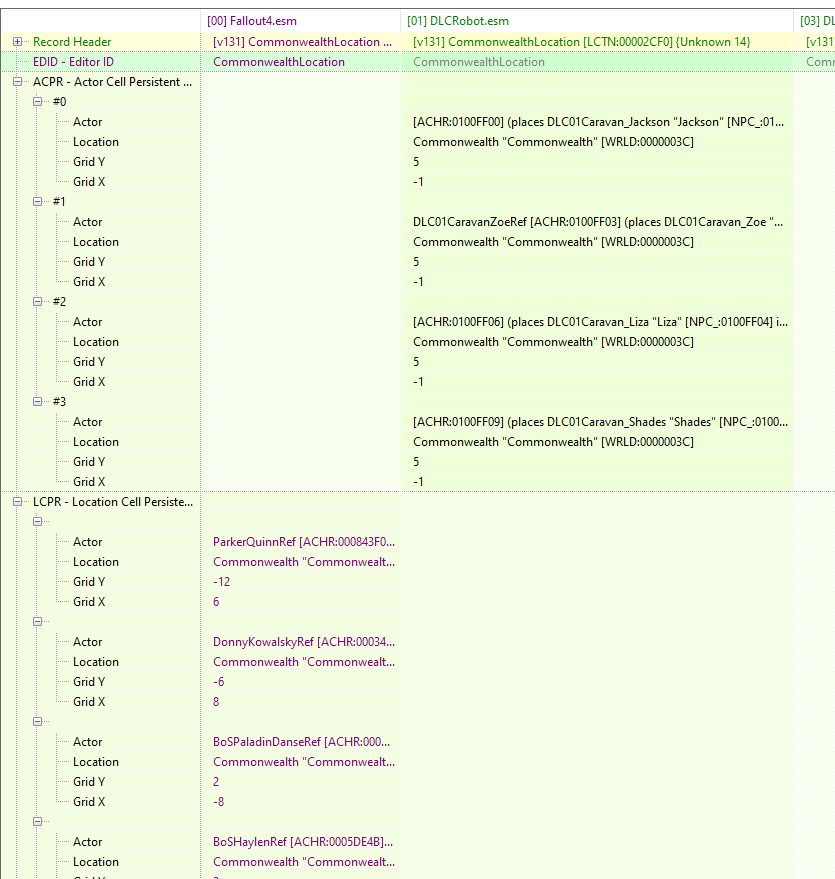Click Location value for ParkerQuinnRef entry
Viewport: 835px width, 879px height.
pyautogui.click(x=304, y=562)
